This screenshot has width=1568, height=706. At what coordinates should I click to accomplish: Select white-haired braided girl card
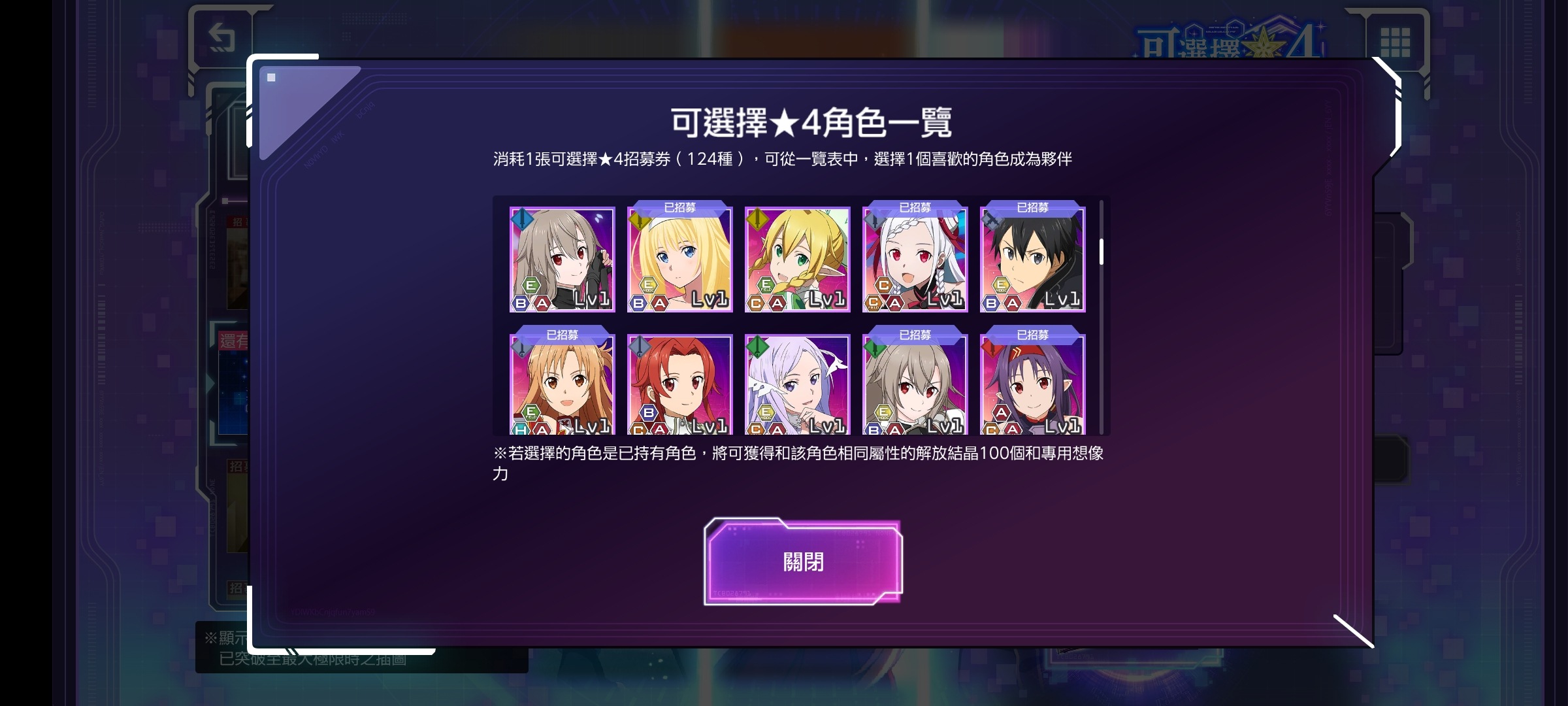click(915, 260)
